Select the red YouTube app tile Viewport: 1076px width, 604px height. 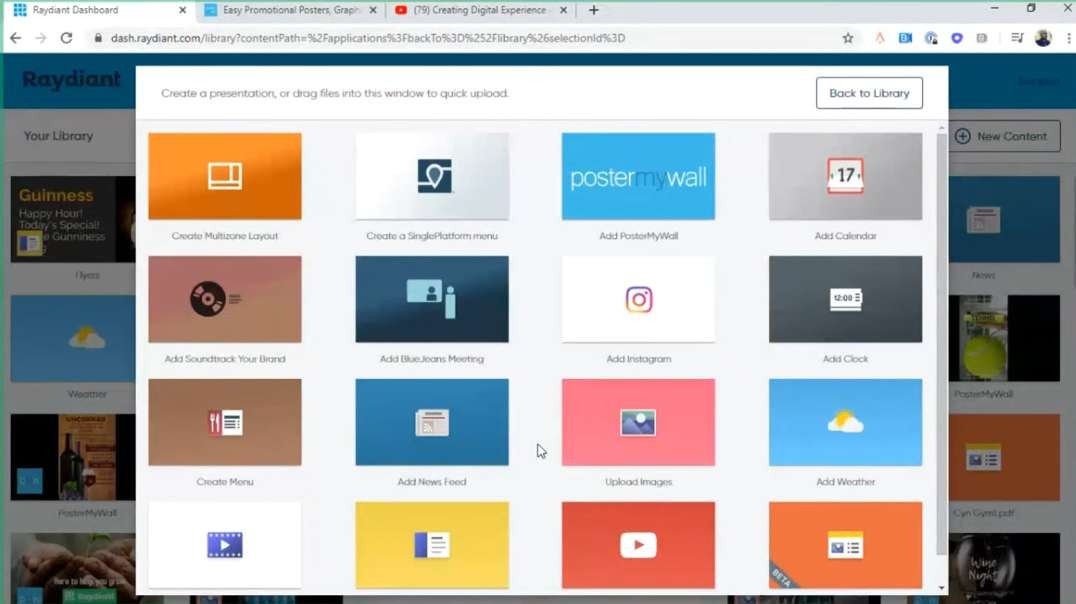tap(638, 545)
